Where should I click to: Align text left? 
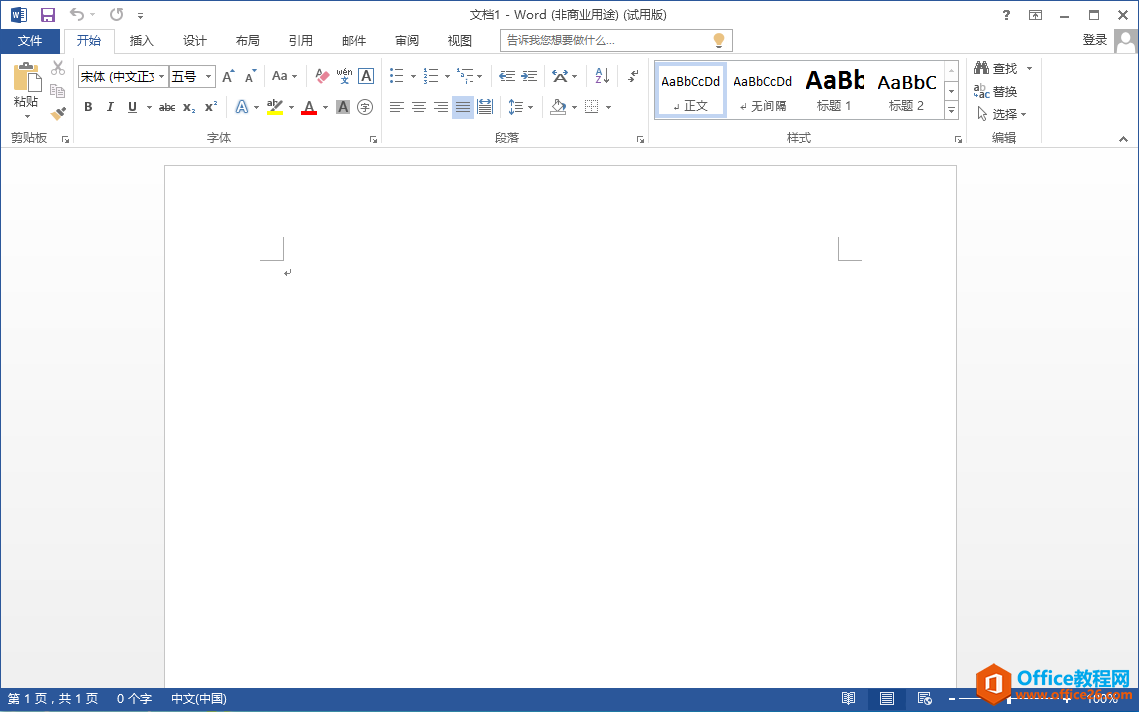[x=397, y=107]
